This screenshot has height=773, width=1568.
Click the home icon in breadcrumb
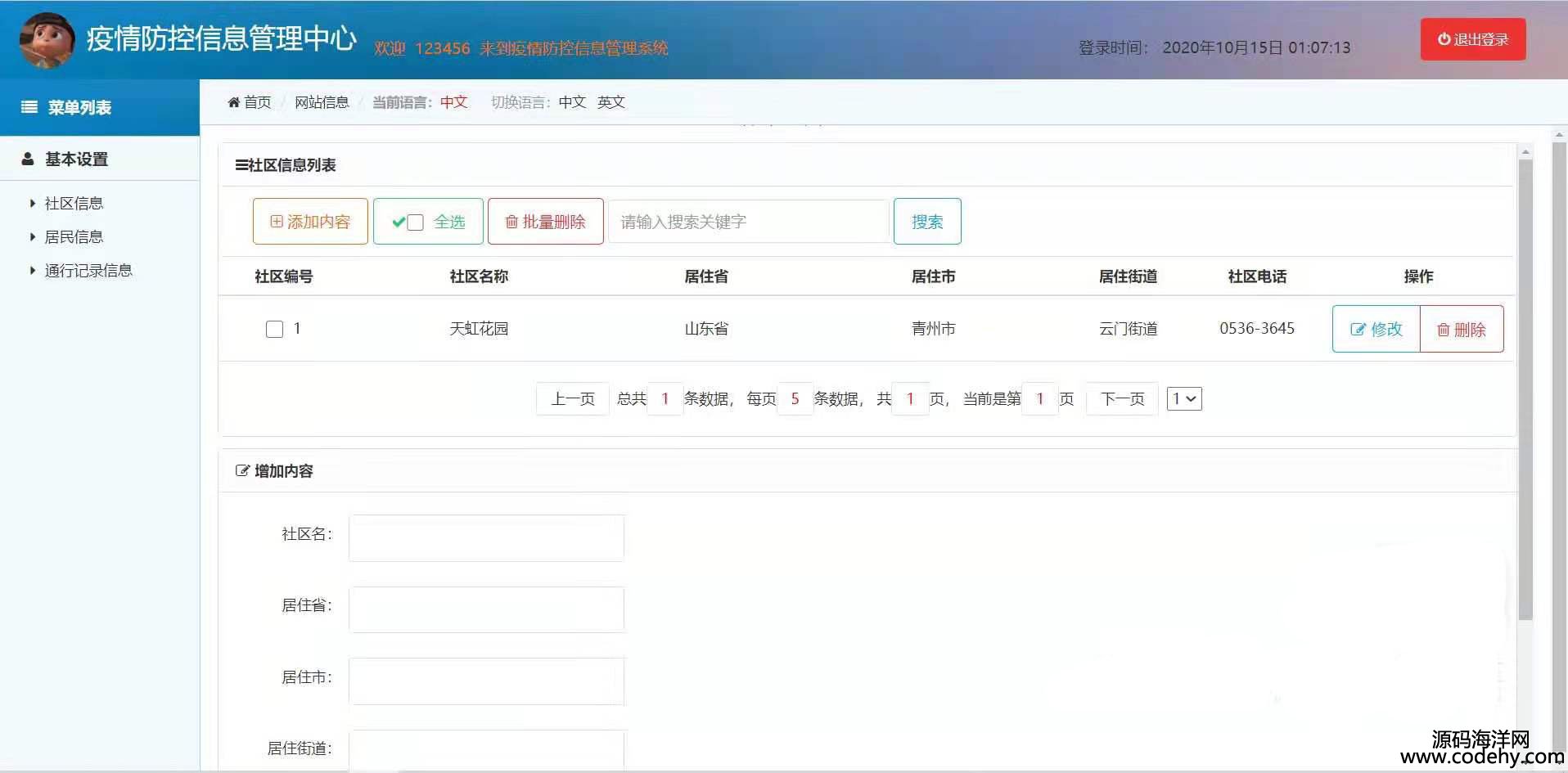click(x=234, y=102)
